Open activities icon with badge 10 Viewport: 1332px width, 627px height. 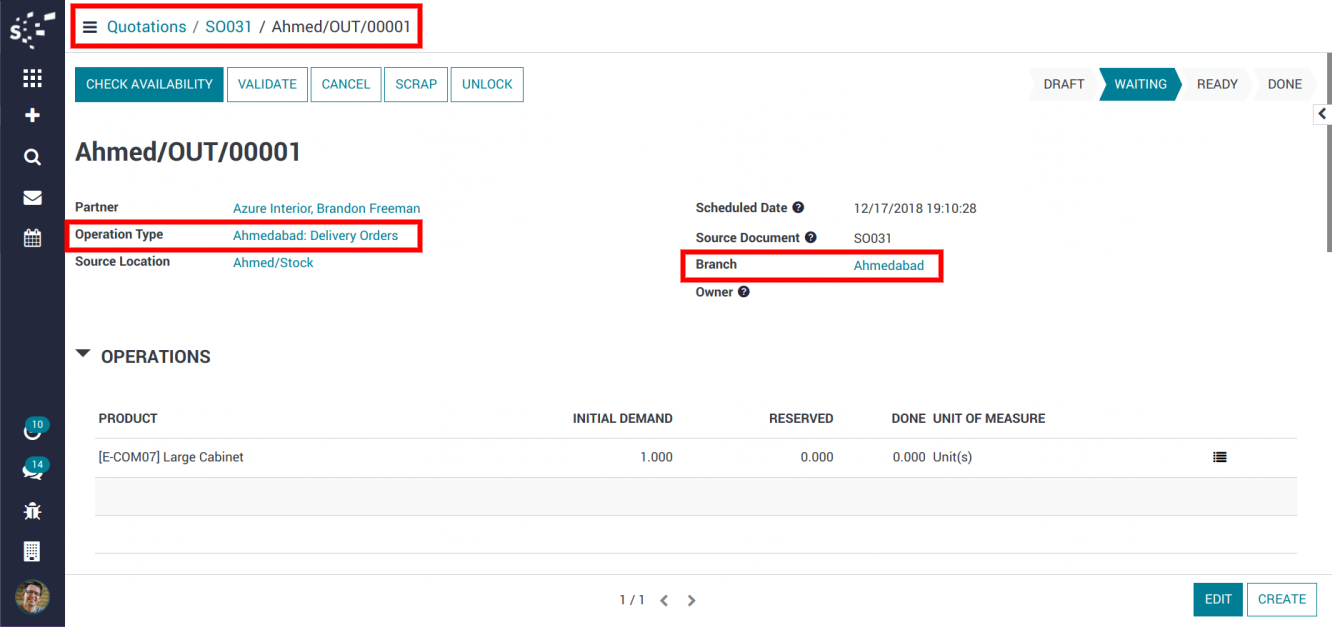pos(32,430)
